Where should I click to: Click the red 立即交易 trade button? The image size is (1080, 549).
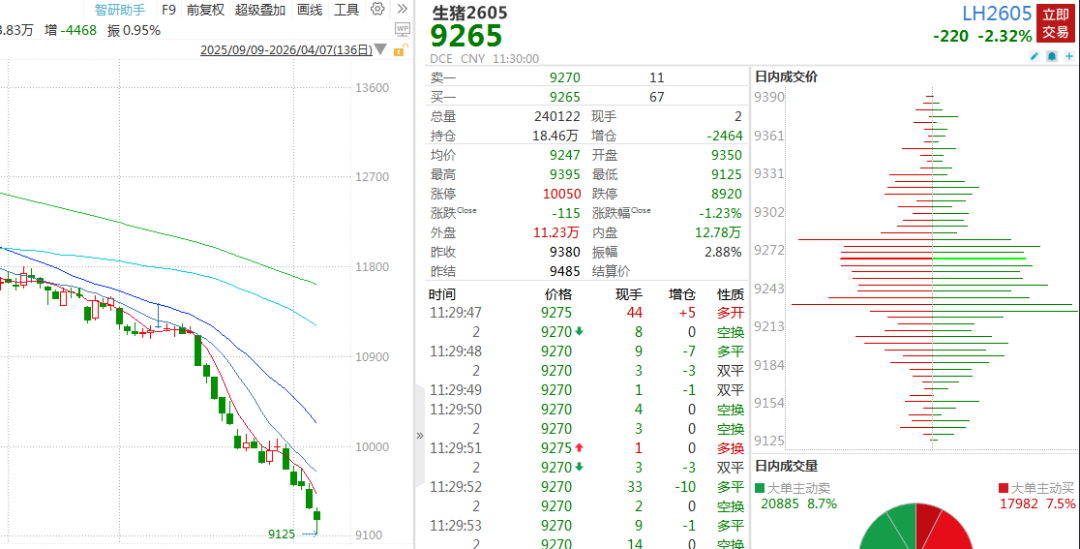1055,23
